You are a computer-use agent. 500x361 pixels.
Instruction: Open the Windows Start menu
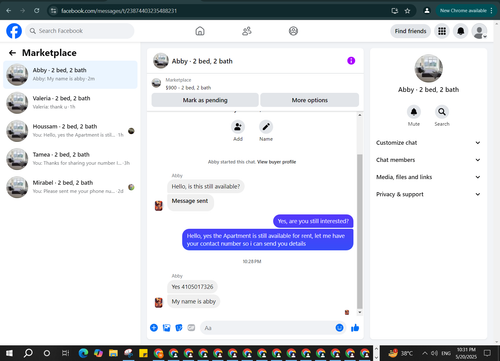coord(9,353)
